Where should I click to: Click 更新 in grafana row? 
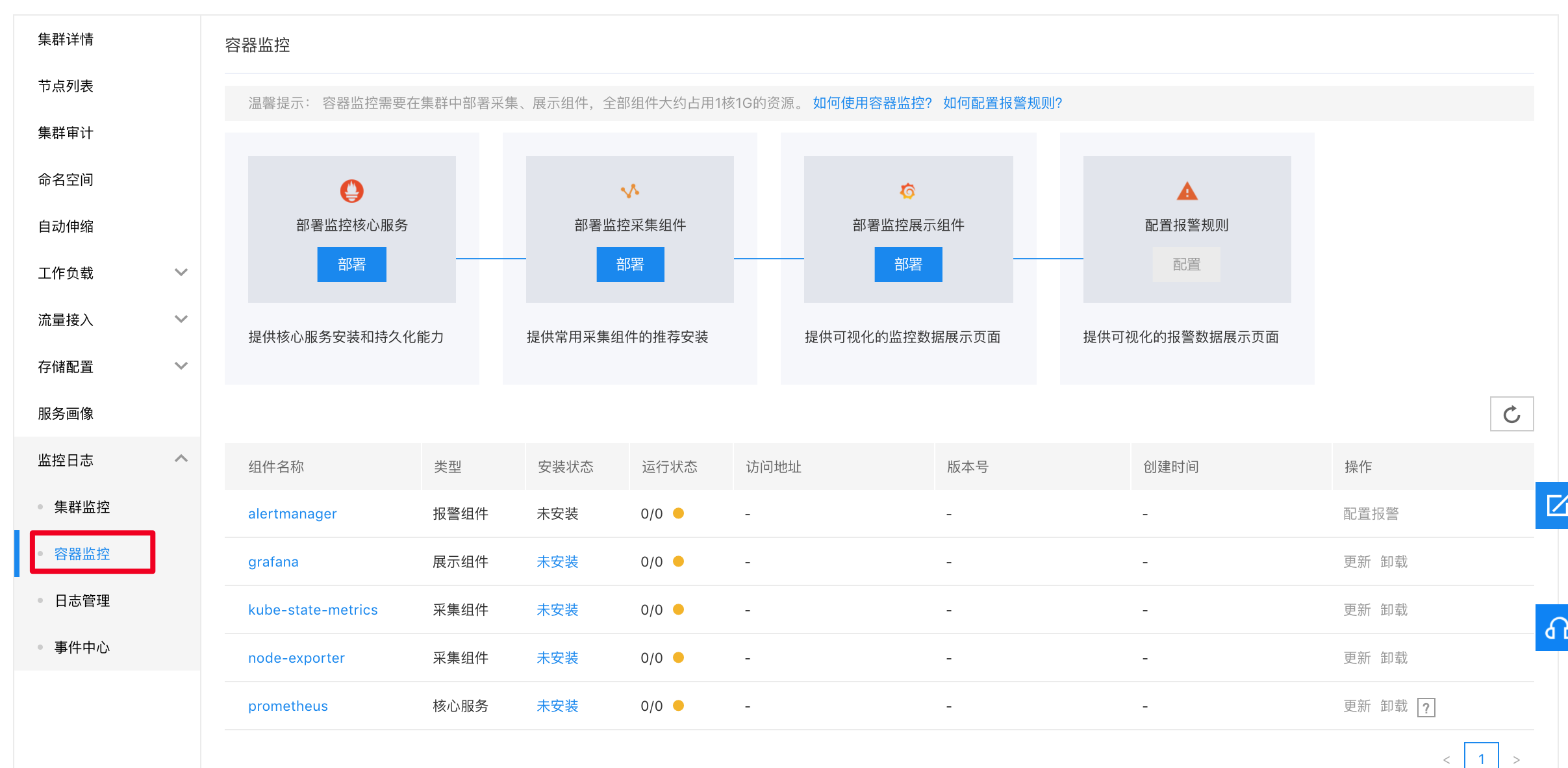click(x=1357, y=562)
